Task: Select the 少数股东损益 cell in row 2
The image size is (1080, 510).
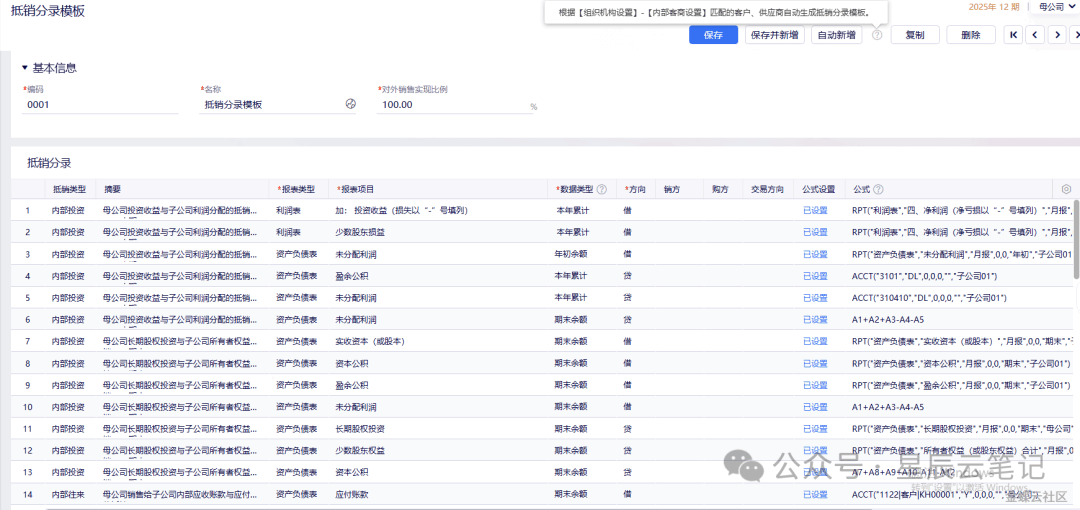Action: (362, 232)
